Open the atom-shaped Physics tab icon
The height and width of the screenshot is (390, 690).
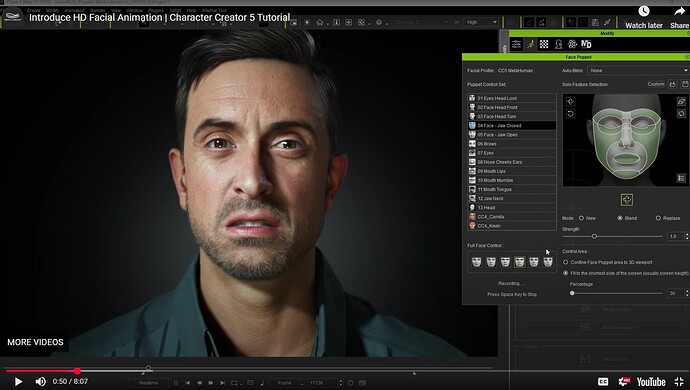click(572, 44)
